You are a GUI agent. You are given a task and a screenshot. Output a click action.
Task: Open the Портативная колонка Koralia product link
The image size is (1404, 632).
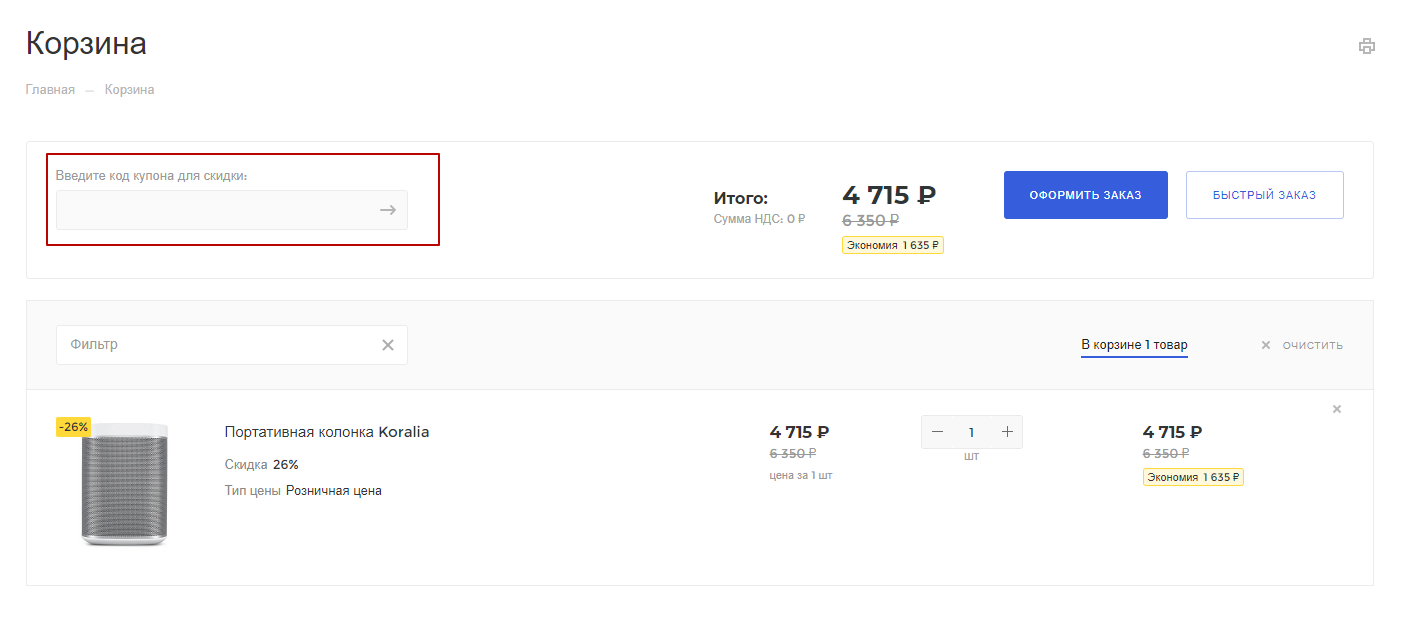327,432
